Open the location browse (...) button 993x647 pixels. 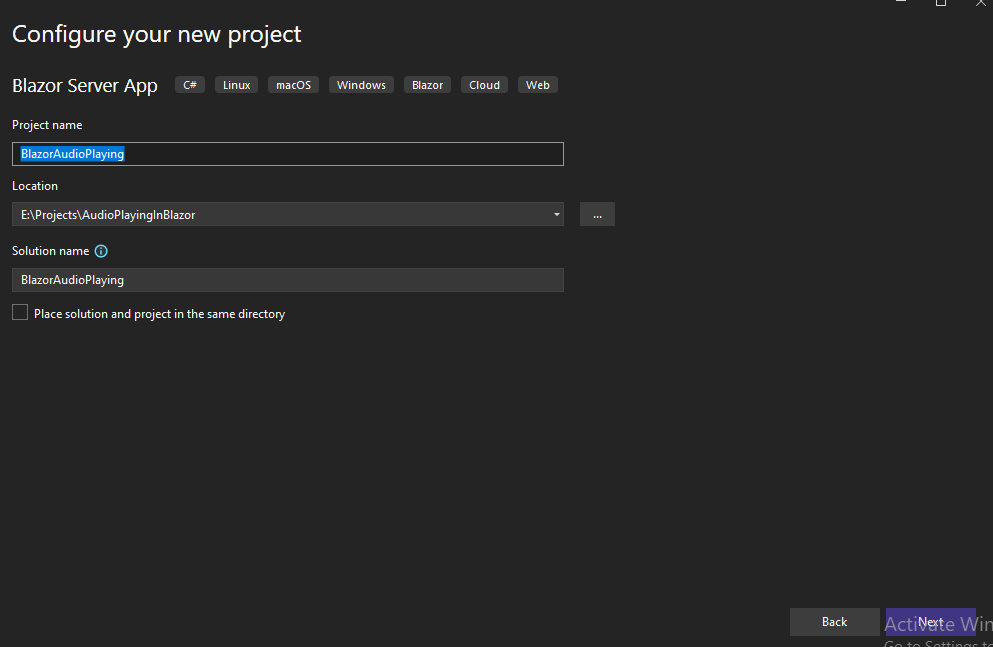(597, 214)
